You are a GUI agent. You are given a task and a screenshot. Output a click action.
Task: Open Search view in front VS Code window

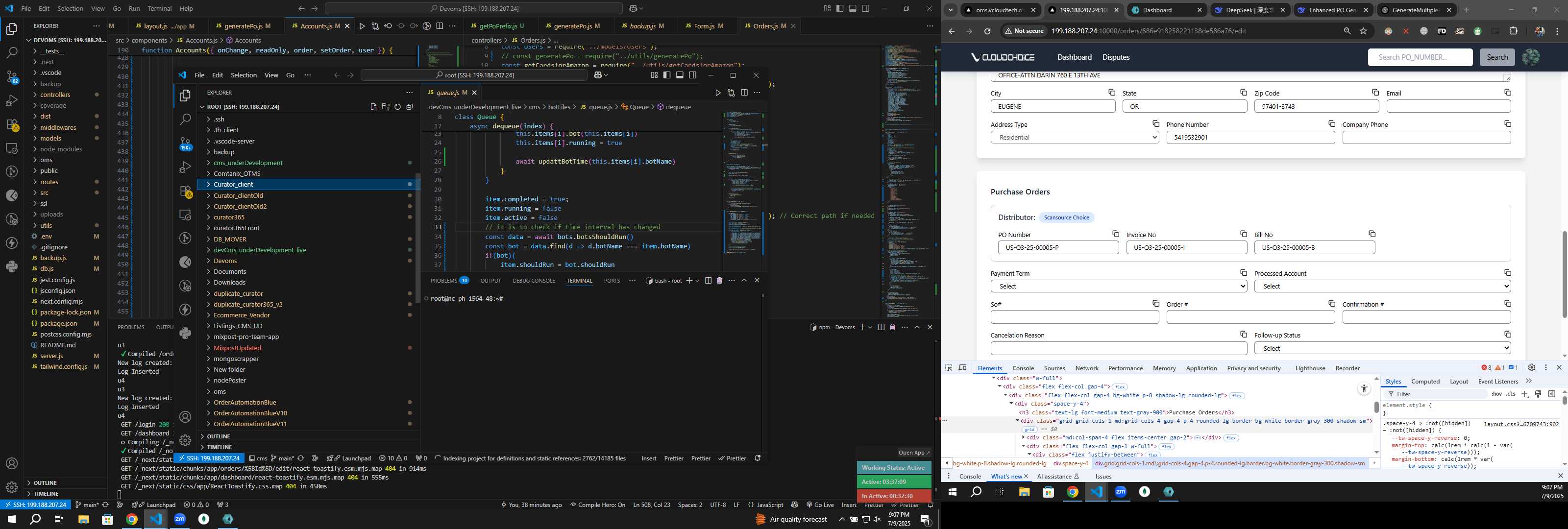point(186,120)
